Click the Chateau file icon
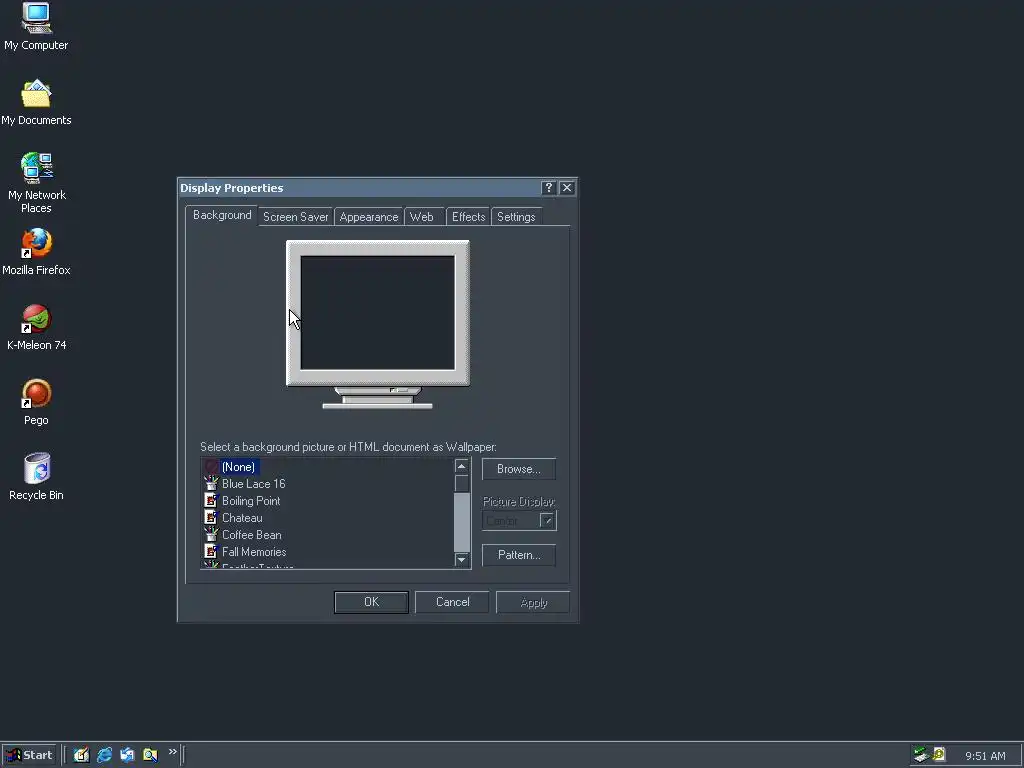 pyautogui.click(x=210, y=517)
